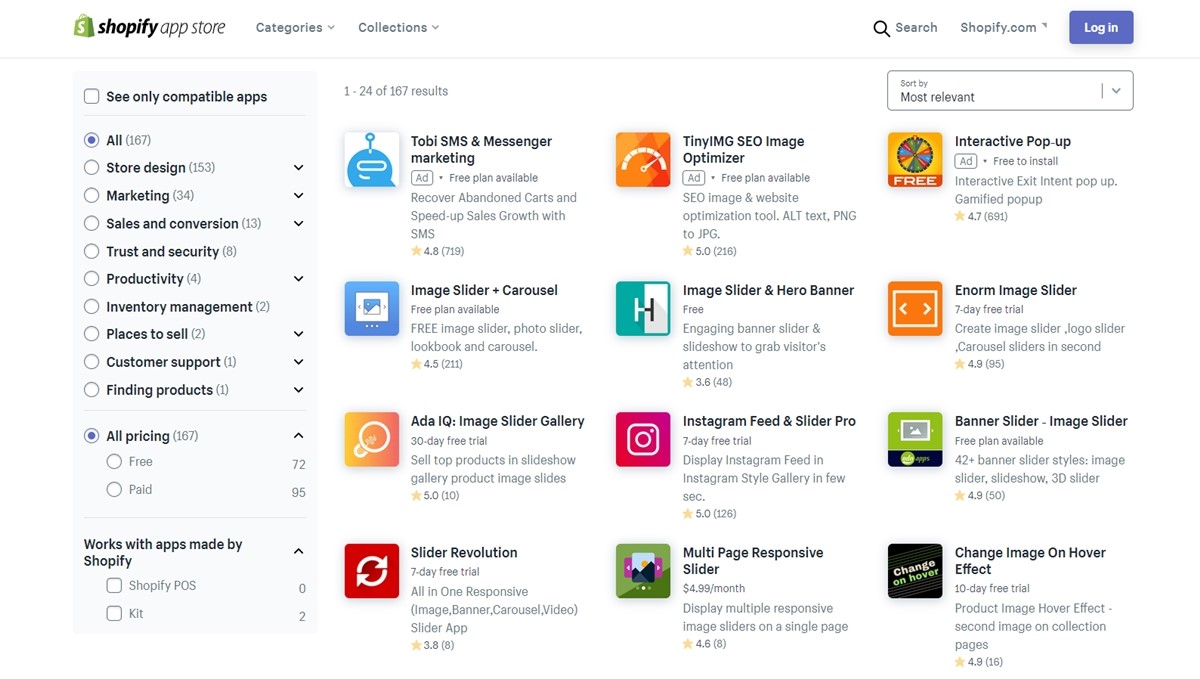Select Store design radio filter
Screen dimensions: 1200x679
point(92,168)
